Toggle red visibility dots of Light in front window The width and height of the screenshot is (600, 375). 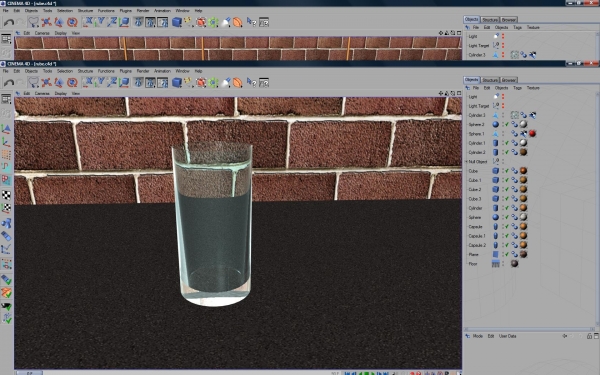pos(503,96)
